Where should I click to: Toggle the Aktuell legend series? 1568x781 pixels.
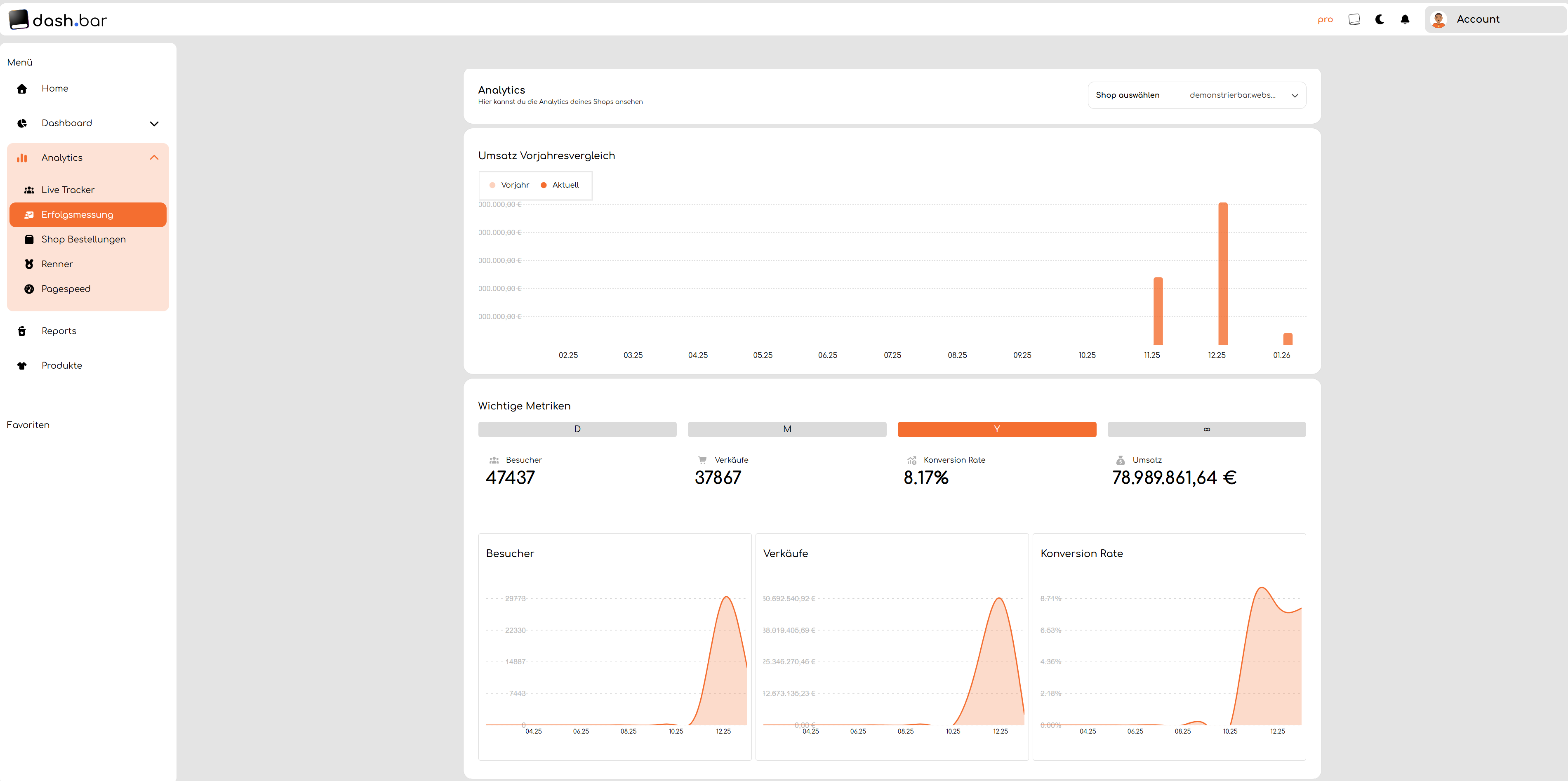tap(560, 185)
